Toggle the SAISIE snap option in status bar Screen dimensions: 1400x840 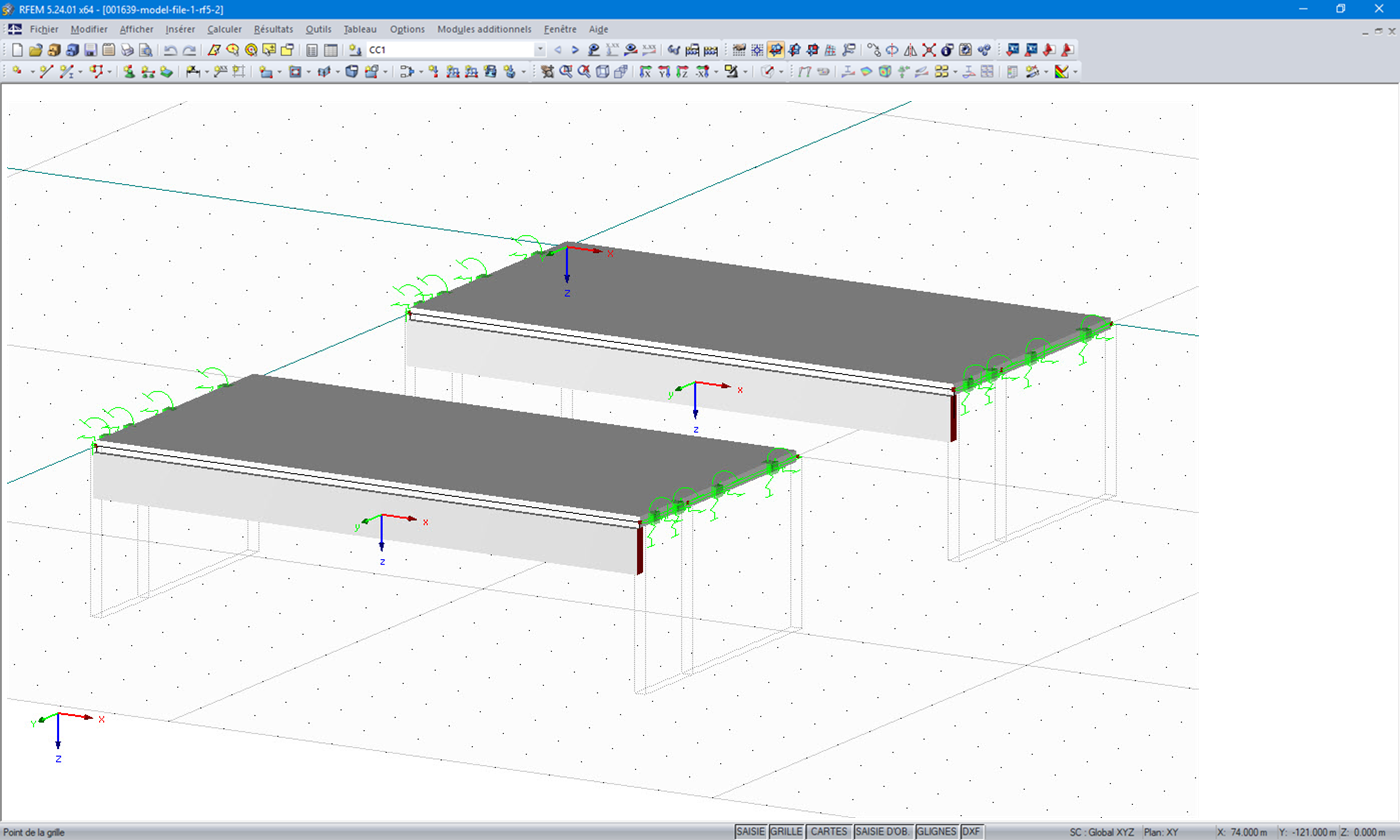(750, 832)
